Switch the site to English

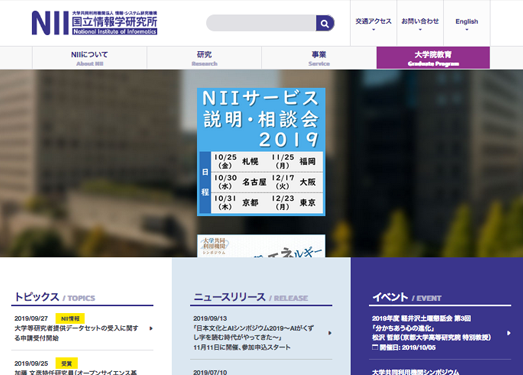pyautogui.click(x=467, y=23)
